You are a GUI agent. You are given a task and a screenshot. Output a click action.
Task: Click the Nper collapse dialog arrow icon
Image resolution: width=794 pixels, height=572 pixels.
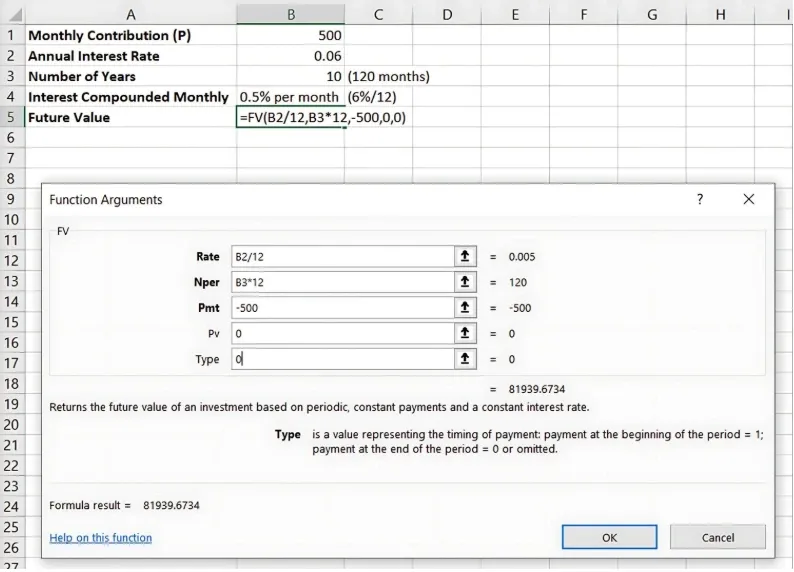[465, 282]
